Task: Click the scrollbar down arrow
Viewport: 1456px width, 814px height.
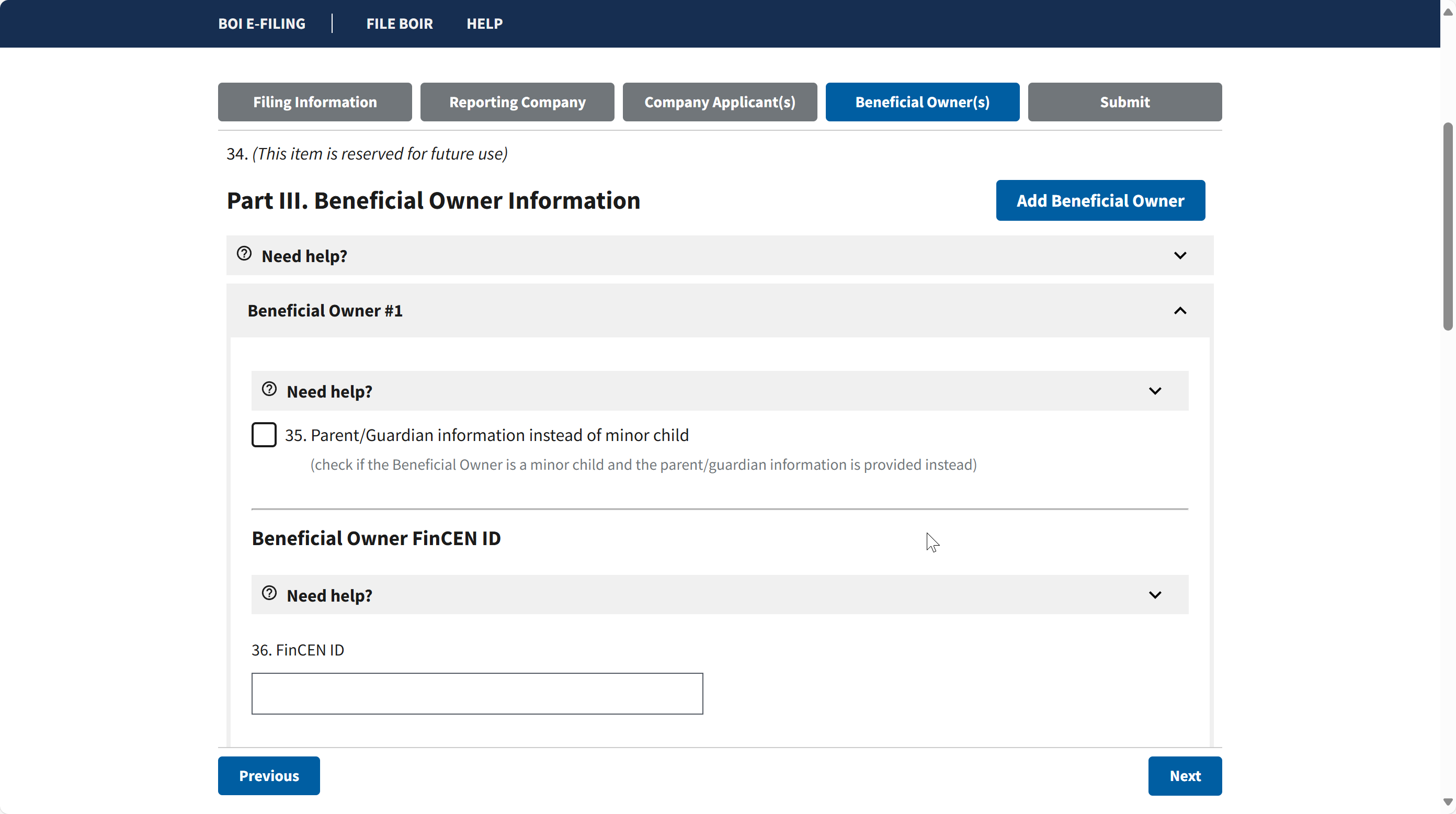Action: [x=1448, y=802]
